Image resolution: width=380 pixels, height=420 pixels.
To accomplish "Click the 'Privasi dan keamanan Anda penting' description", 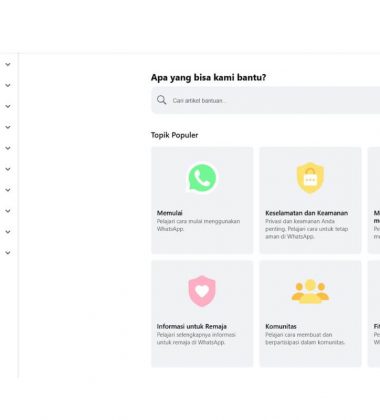I will pos(306,229).
